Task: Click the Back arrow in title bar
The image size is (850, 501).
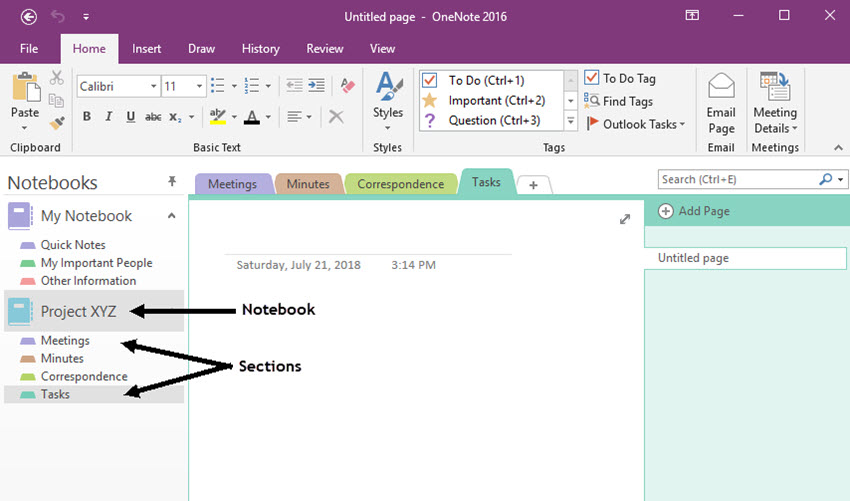Action: click(29, 17)
